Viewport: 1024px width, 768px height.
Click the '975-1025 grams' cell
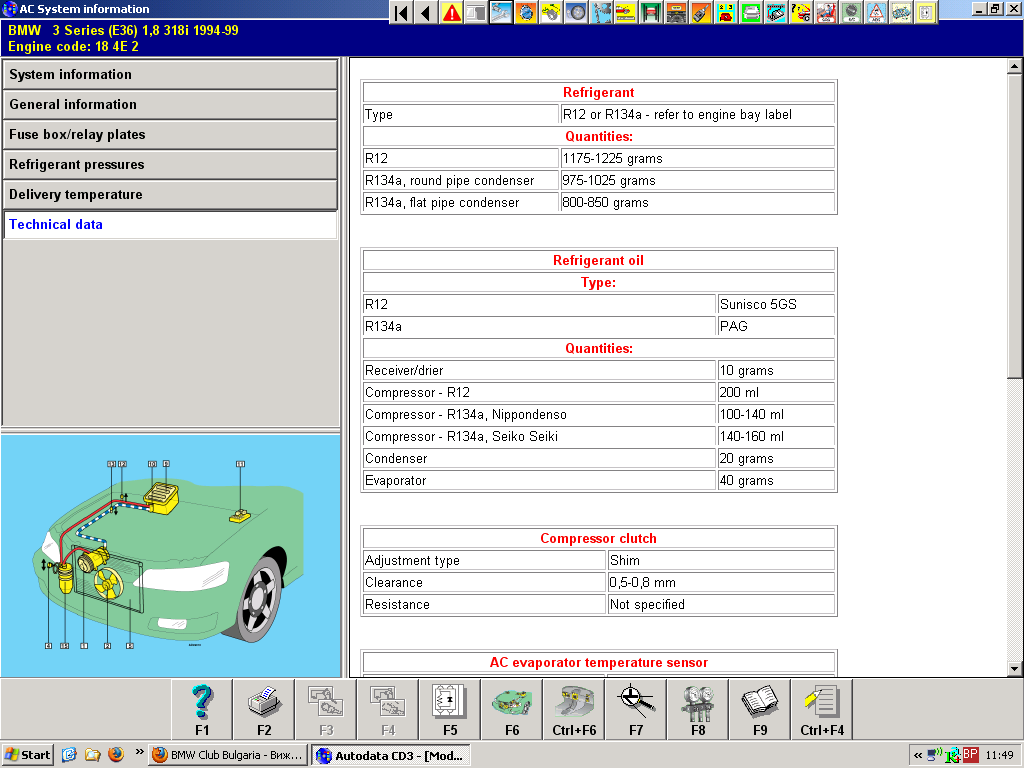click(697, 181)
